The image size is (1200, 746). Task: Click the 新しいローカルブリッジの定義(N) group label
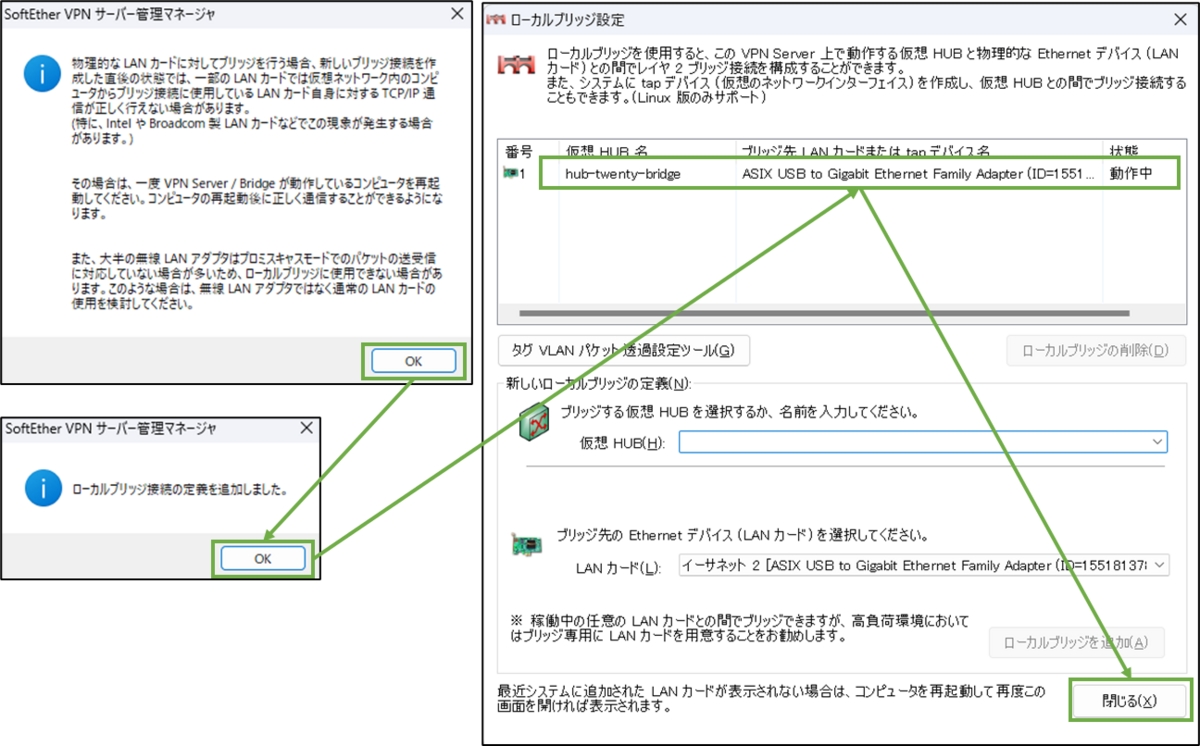[x=598, y=383]
